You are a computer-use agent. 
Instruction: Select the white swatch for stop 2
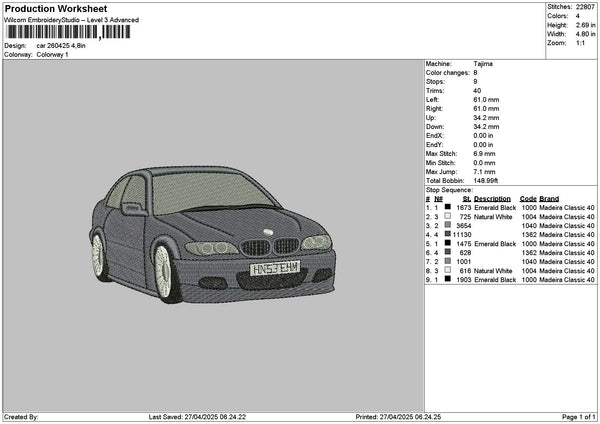pos(447,216)
